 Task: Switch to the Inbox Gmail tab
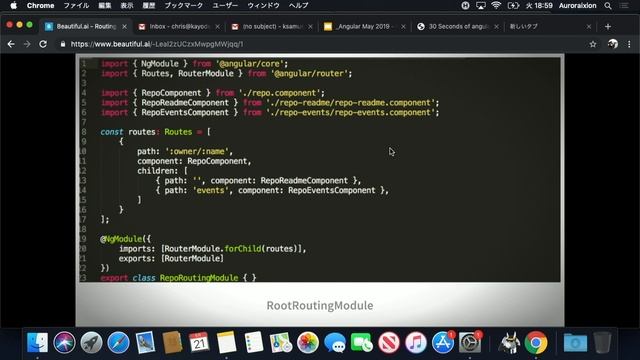[x=179, y=27]
